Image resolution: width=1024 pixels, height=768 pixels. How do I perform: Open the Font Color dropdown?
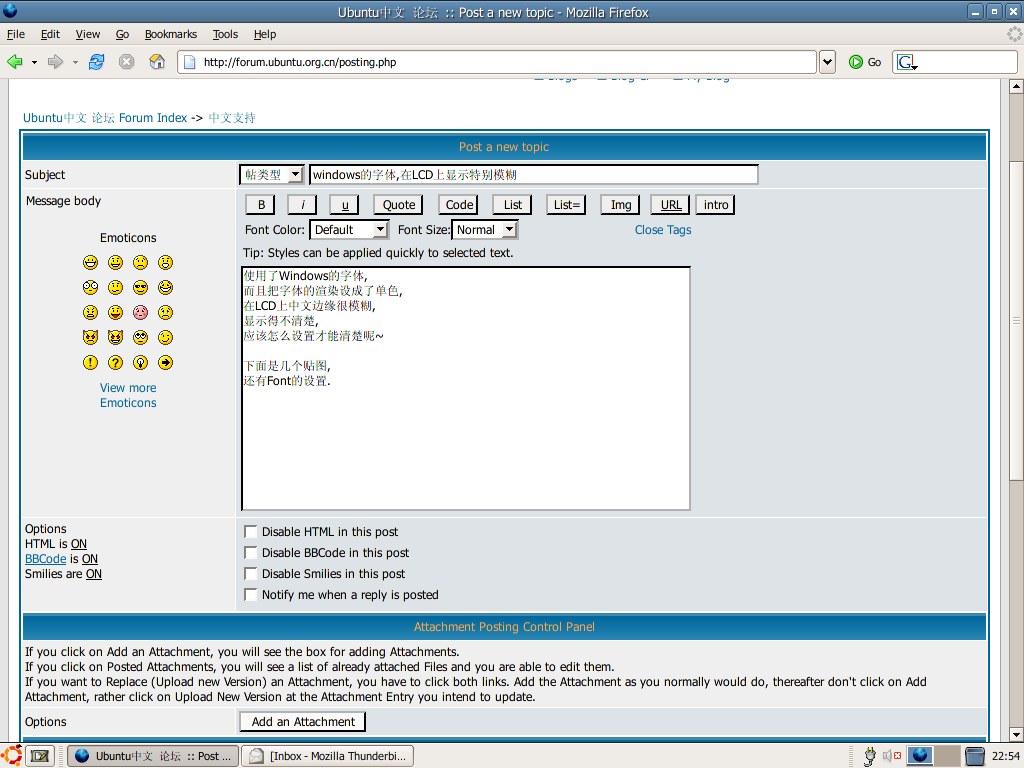click(x=349, y=230)
